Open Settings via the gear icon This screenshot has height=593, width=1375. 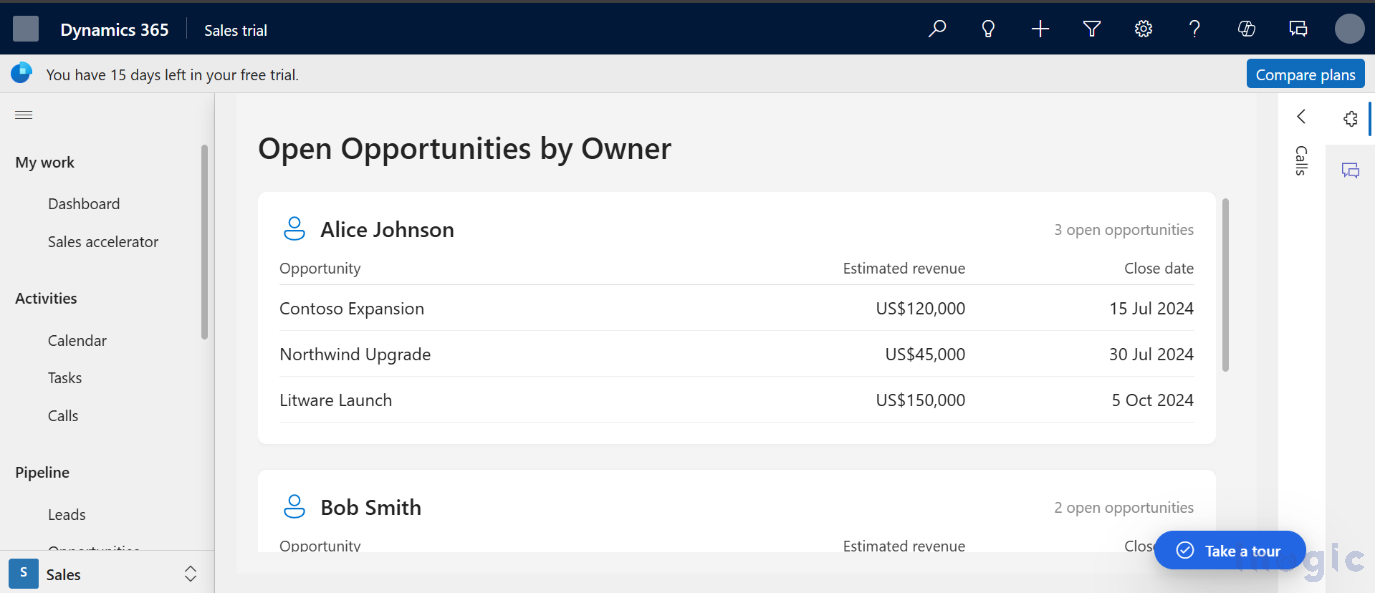(x=1143, y=28)
